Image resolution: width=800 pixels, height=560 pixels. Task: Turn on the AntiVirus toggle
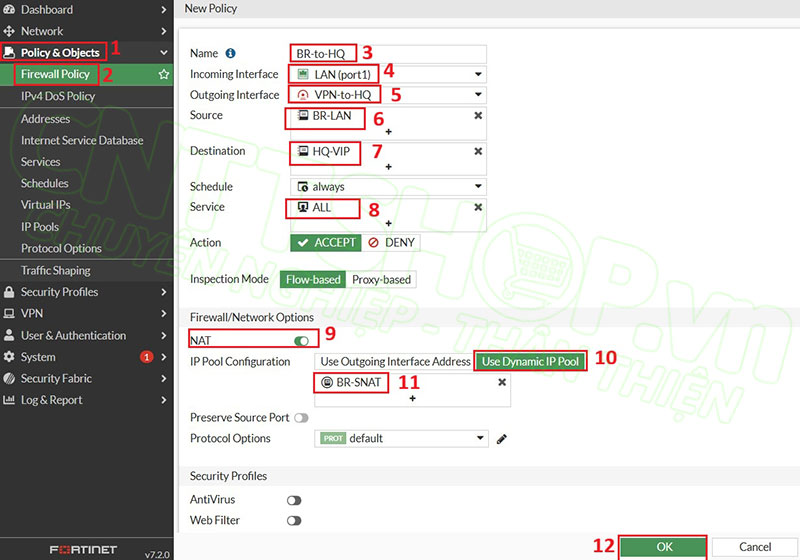(294, 499)
